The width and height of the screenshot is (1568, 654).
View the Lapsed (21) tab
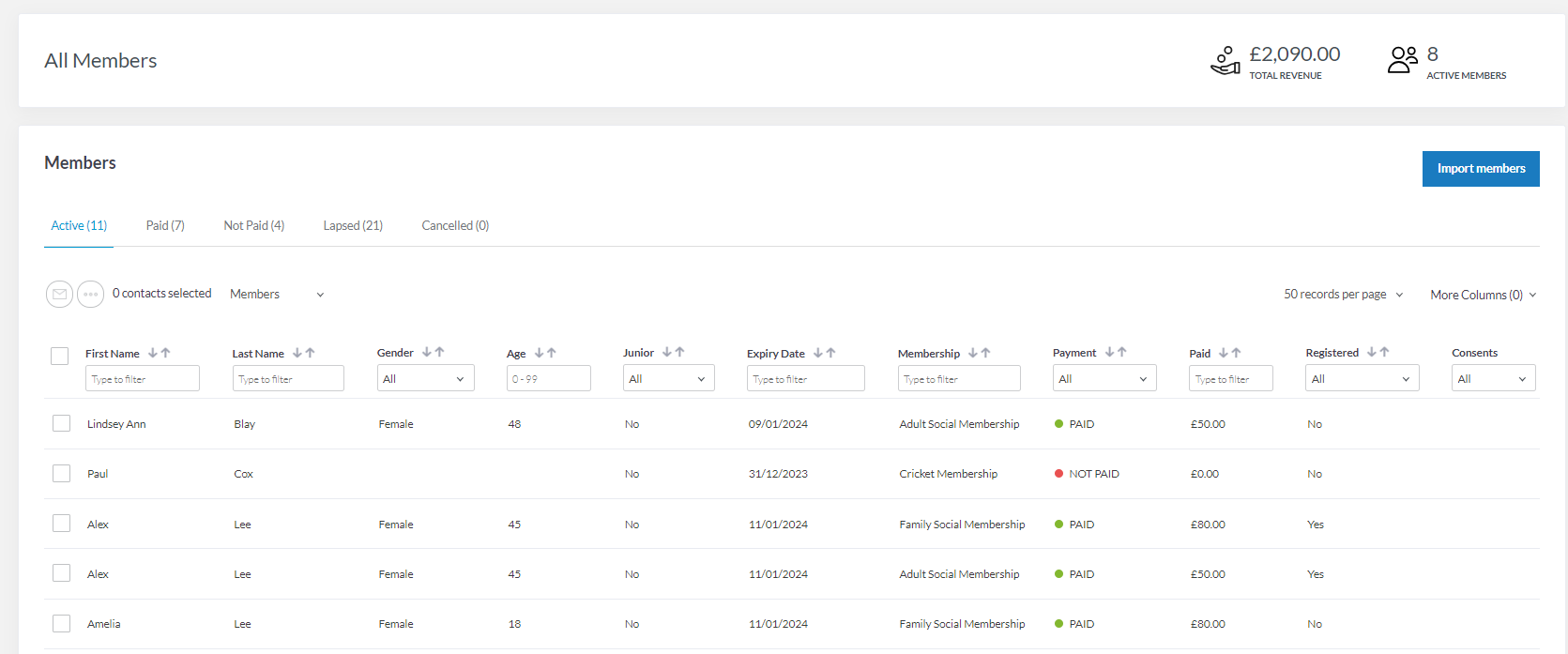point(353,226)
